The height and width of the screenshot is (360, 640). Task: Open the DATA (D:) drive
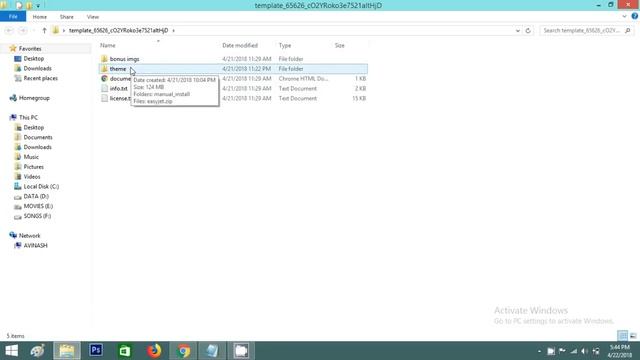point(36,196)
